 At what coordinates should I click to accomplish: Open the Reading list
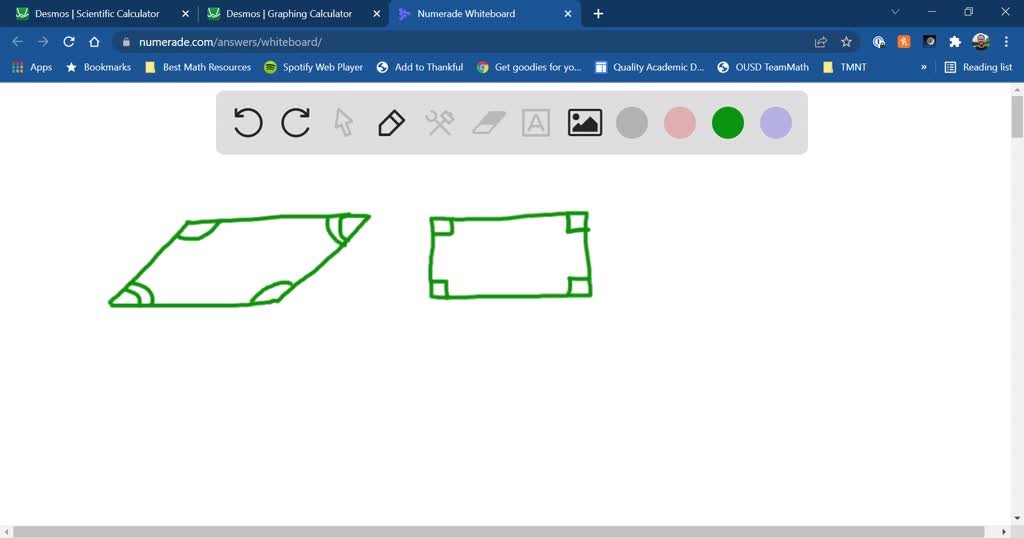[978, 67]
